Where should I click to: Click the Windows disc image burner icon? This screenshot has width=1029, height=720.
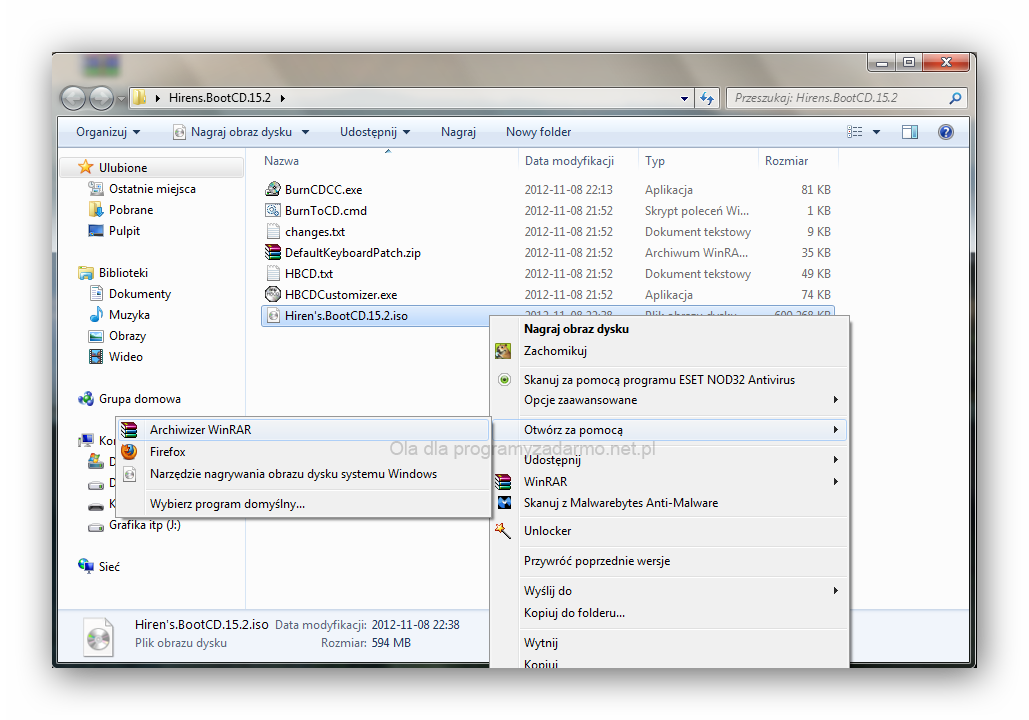point(130,474)
